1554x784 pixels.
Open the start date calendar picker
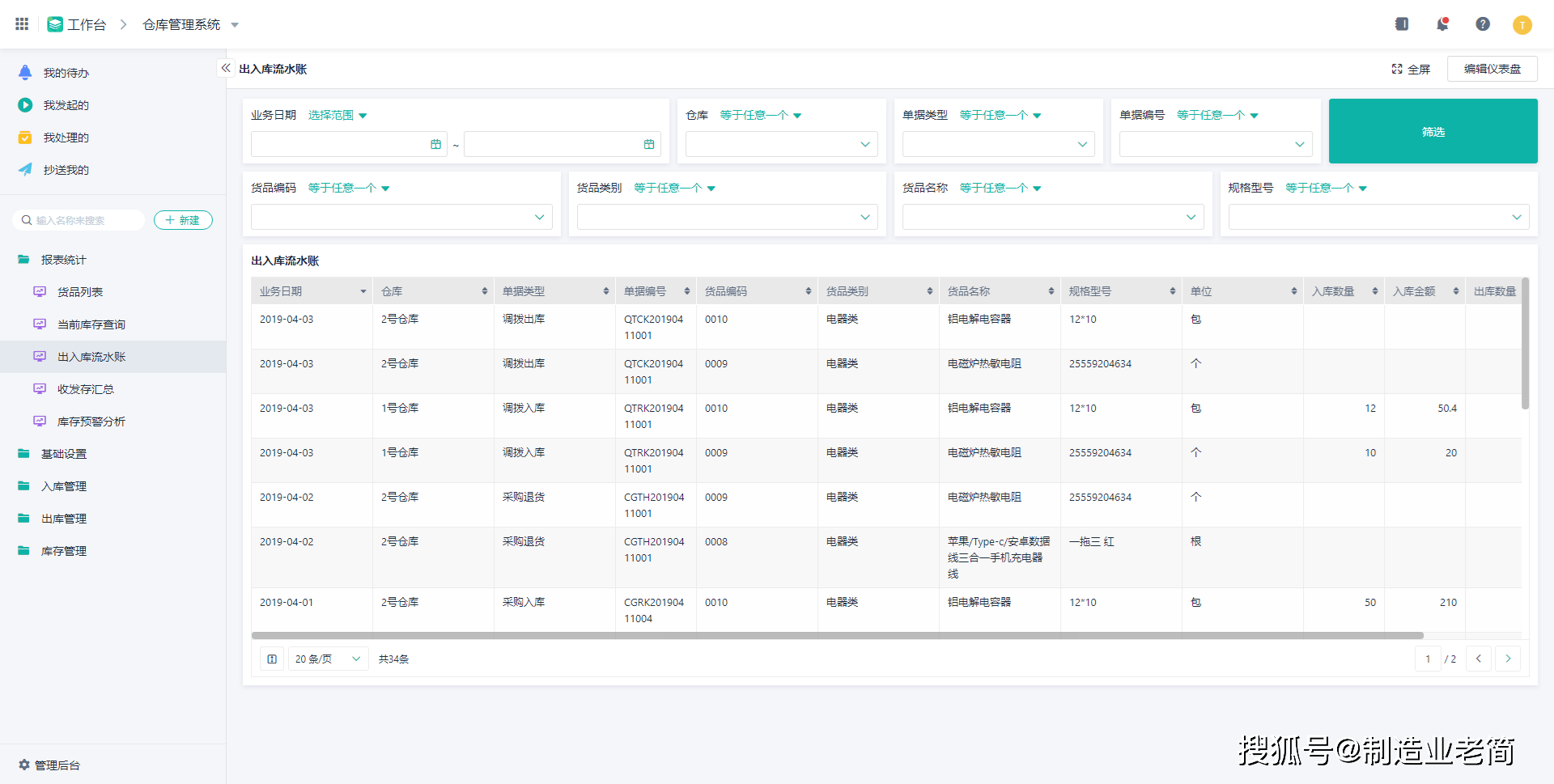(x=435, y=144)
